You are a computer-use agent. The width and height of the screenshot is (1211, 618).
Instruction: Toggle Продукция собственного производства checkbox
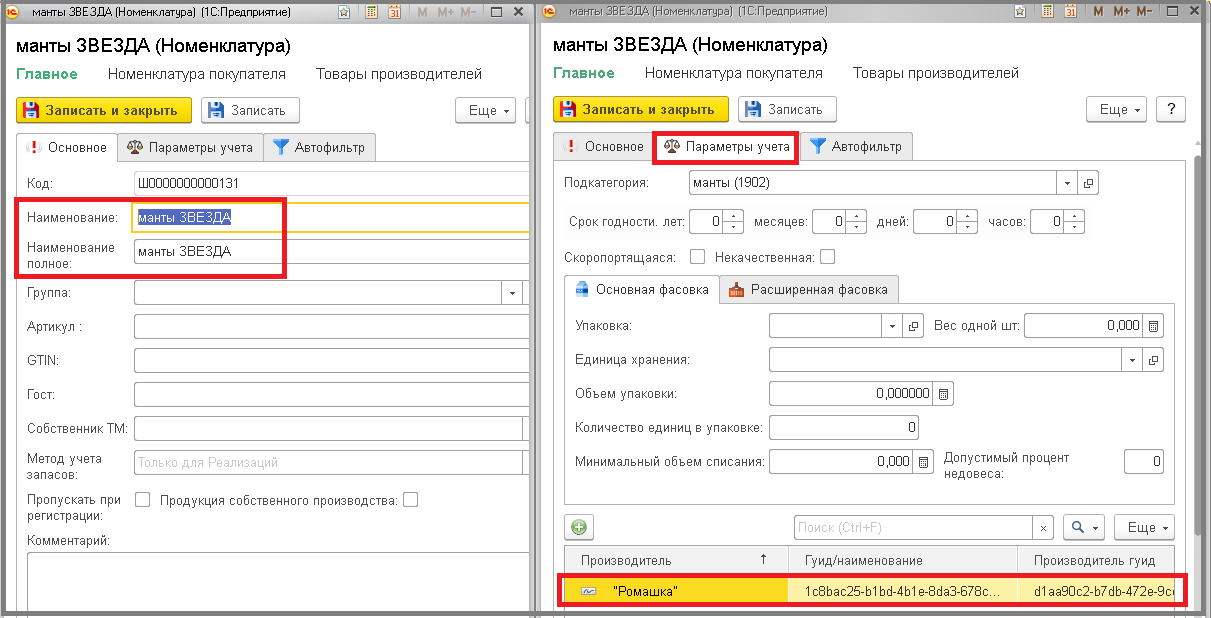[x=410, y=499]
